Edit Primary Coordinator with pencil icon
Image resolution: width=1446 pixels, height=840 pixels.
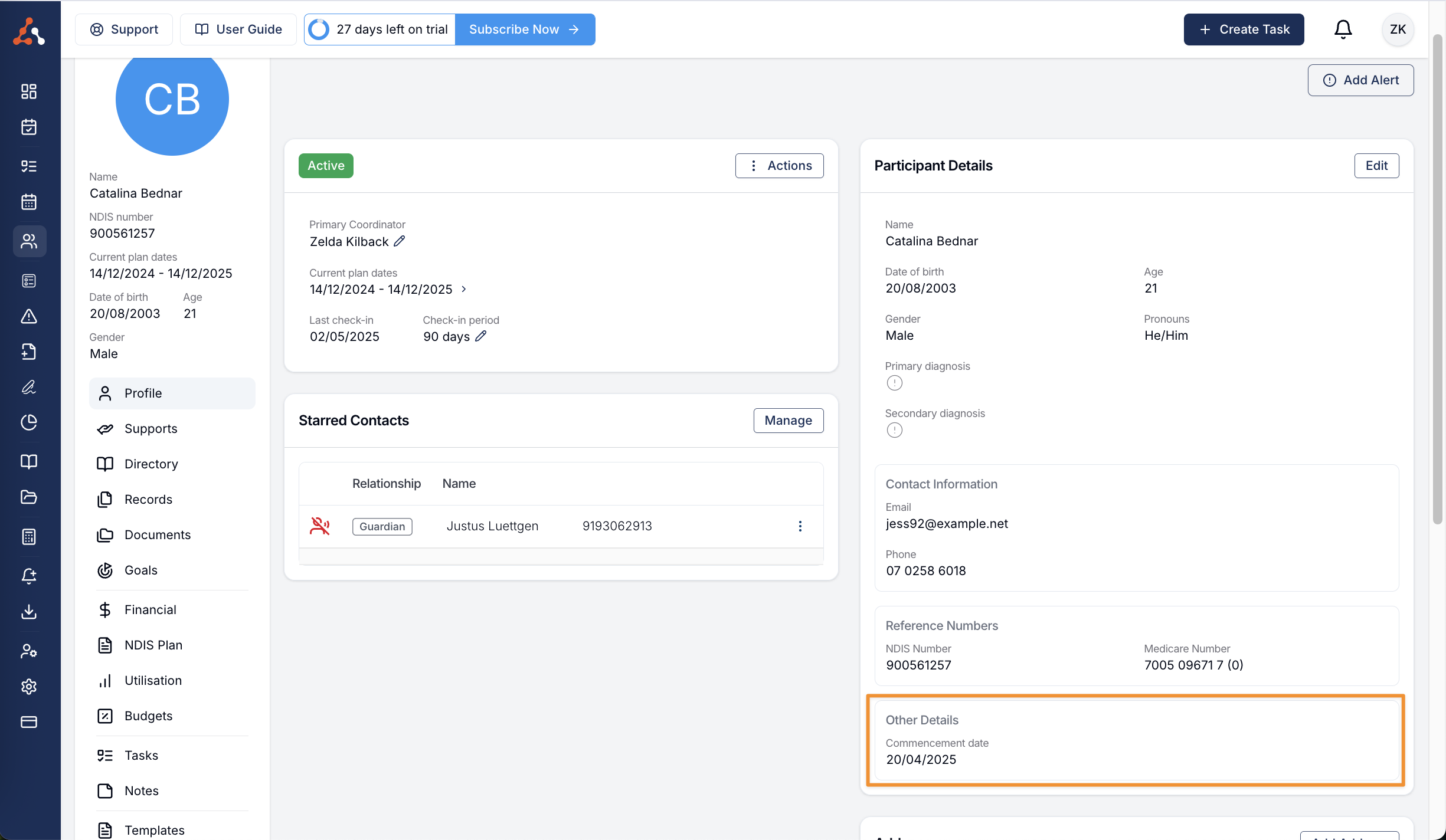coord(400,241)
